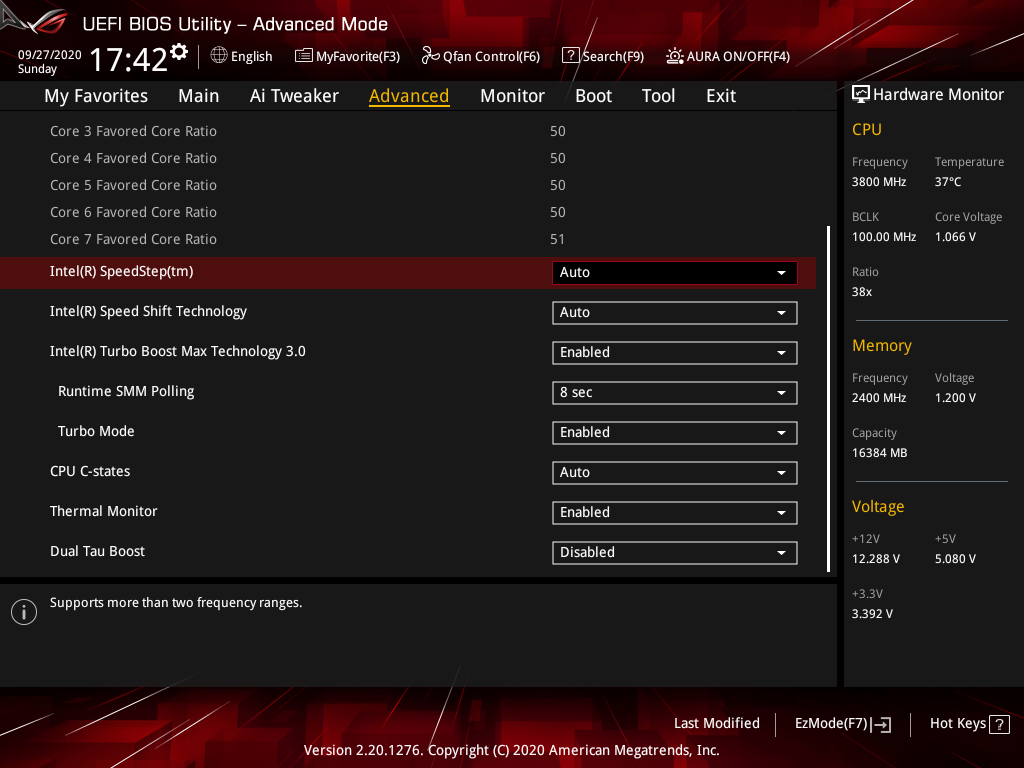Switch to My Favorites tab
Screen dimensions: 1024x768
coord(96,96)
